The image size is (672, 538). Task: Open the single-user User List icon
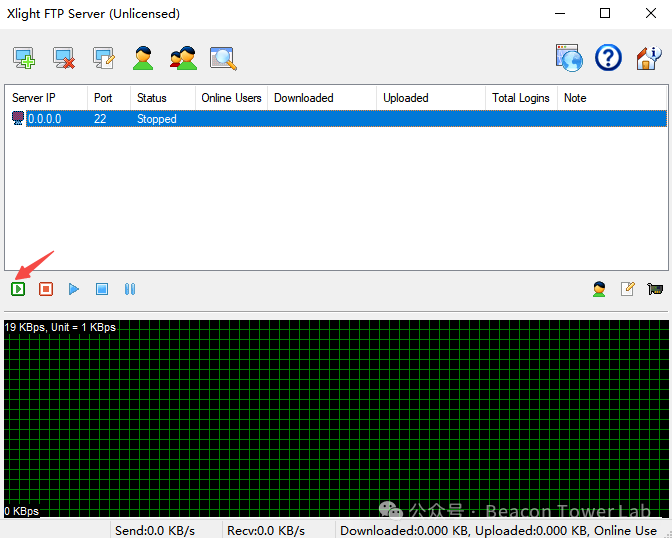click(x=143, y=58)
